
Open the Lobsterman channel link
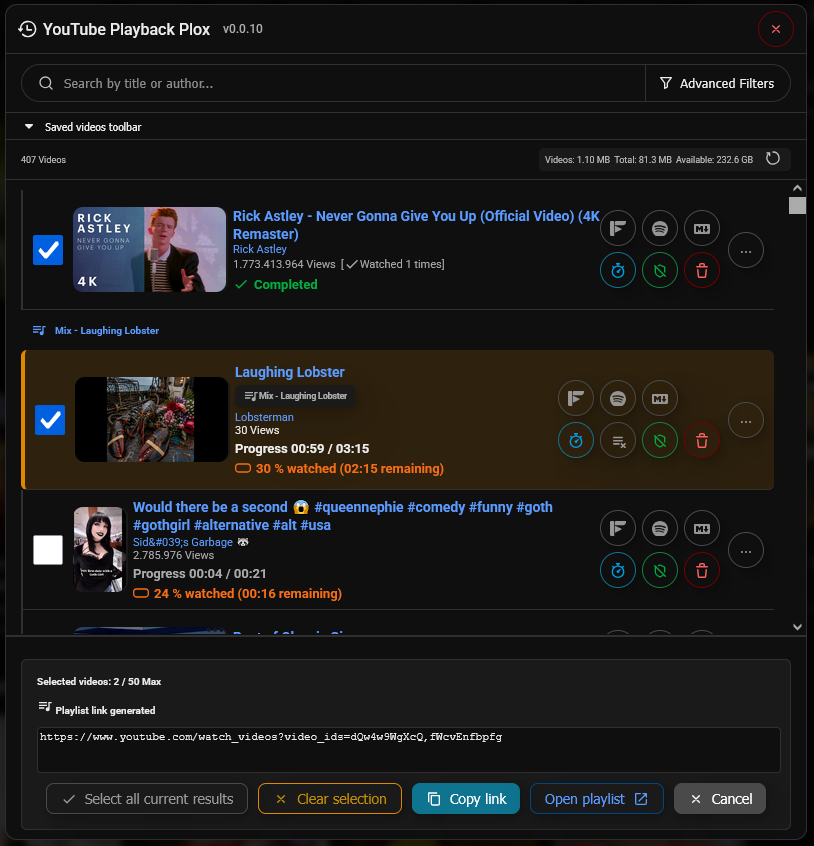tap(264, 417)
